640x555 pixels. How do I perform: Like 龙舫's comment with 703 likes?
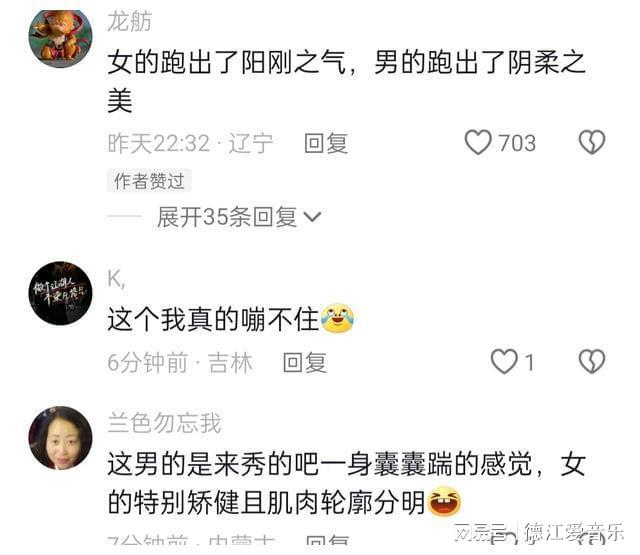point(478,142)
